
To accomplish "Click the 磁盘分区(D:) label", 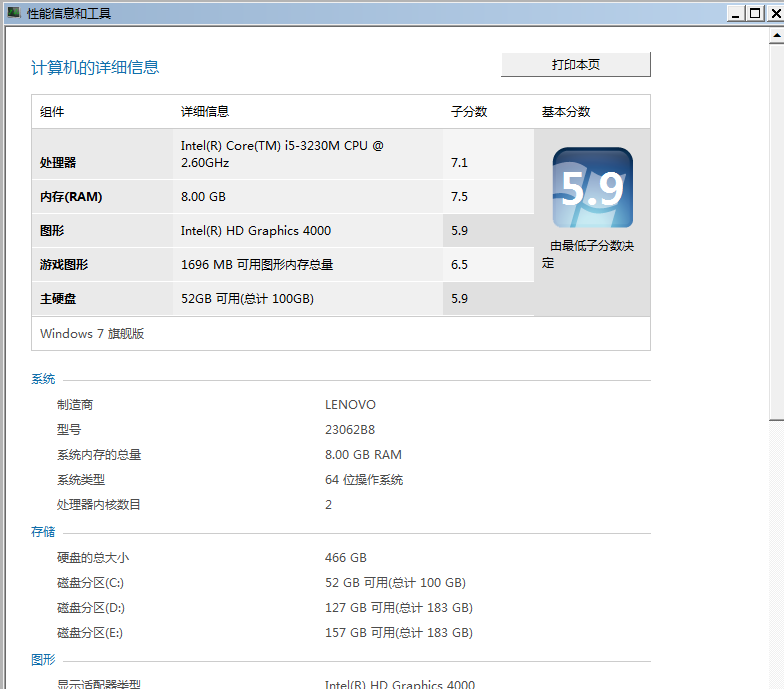I will click(91, 608).
